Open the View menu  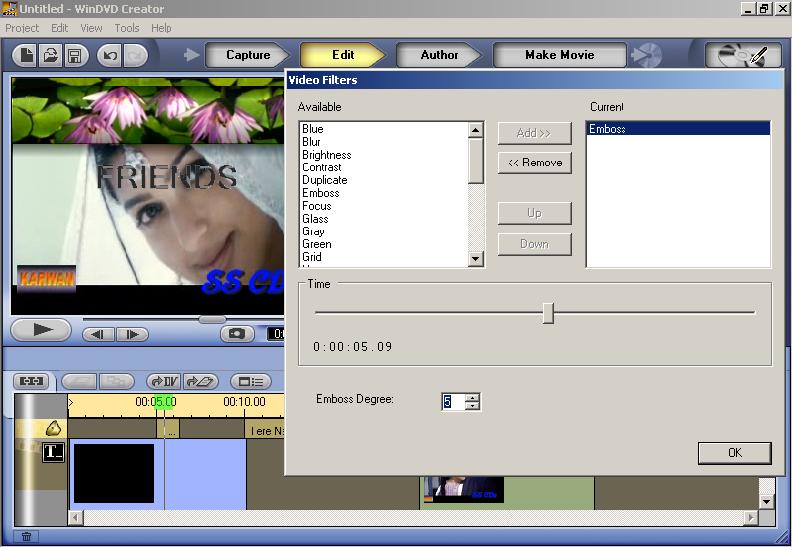click(91, 28)
